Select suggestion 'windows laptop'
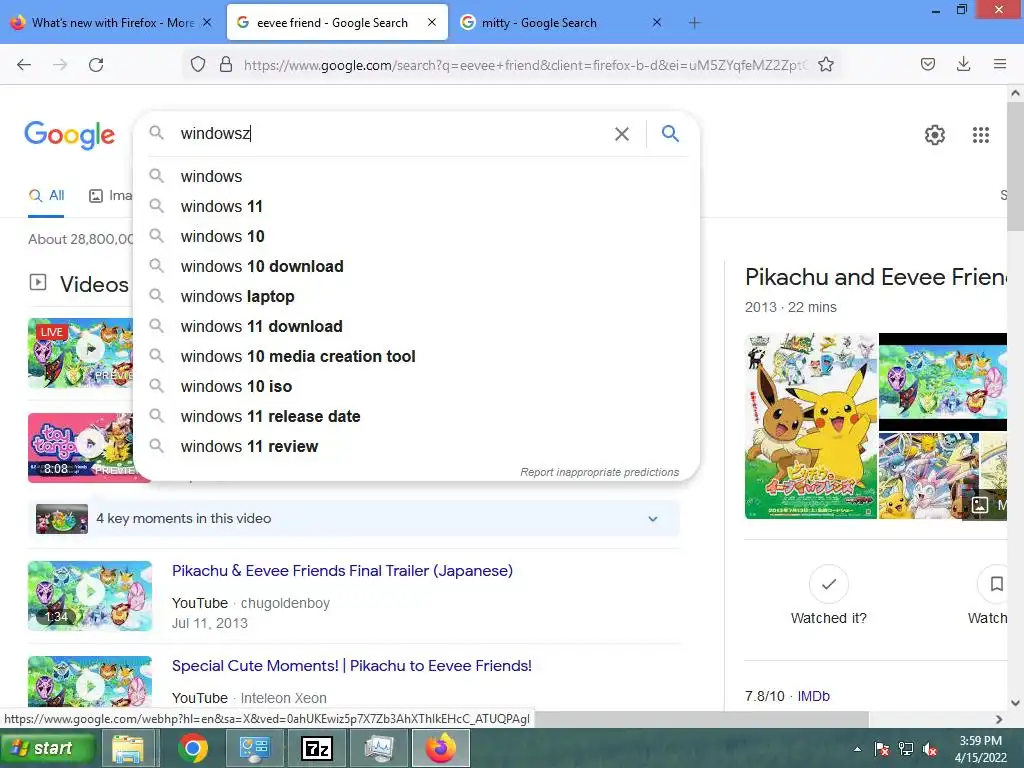 coord(416,296)
